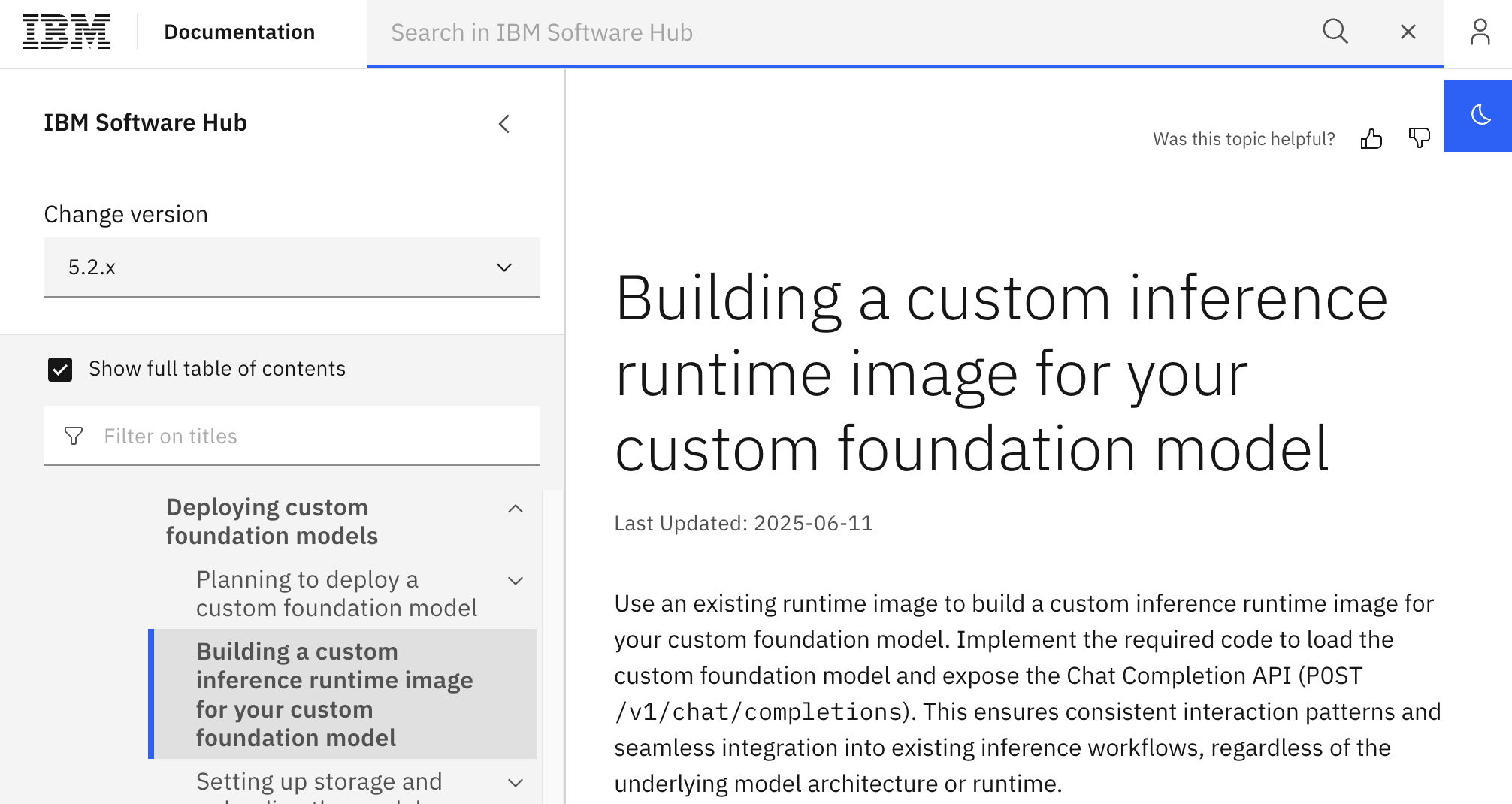Close the search bar with X icon
Viewport: 1512px width, 804px height.
tap(1408, 32)
